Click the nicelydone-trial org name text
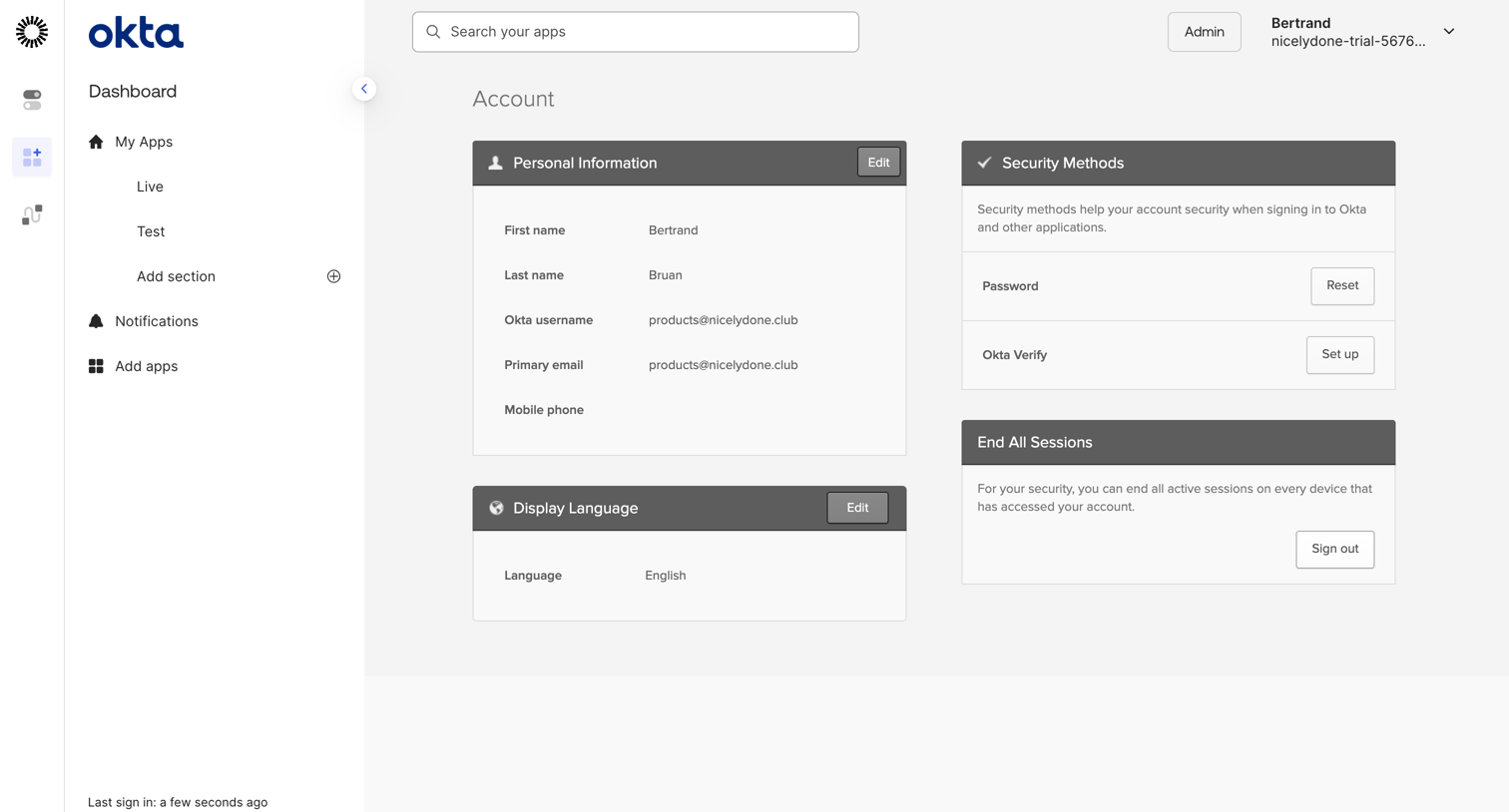1509x812 pixels. click(x=1348, y=41)
